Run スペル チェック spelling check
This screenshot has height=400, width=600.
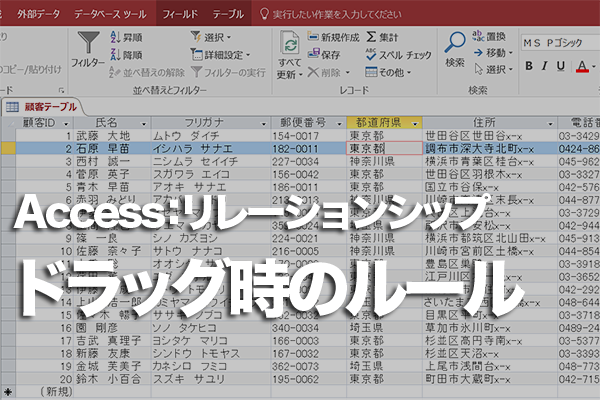pyautogui.click(x=398, y=55)
